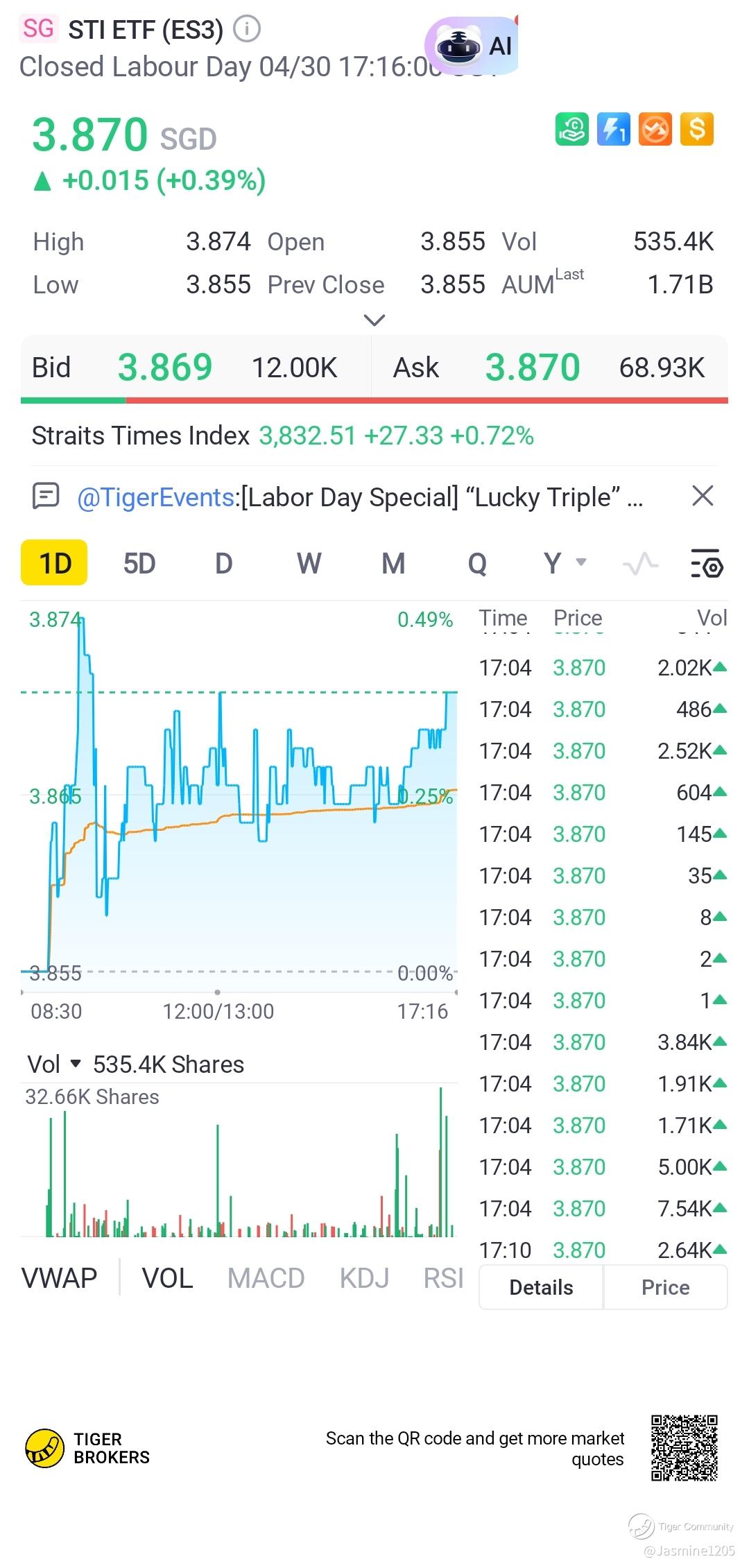This screenshot has width=749, height=1568.
Task: Open the @TigerEvents post link
Action: coord(156,497)
